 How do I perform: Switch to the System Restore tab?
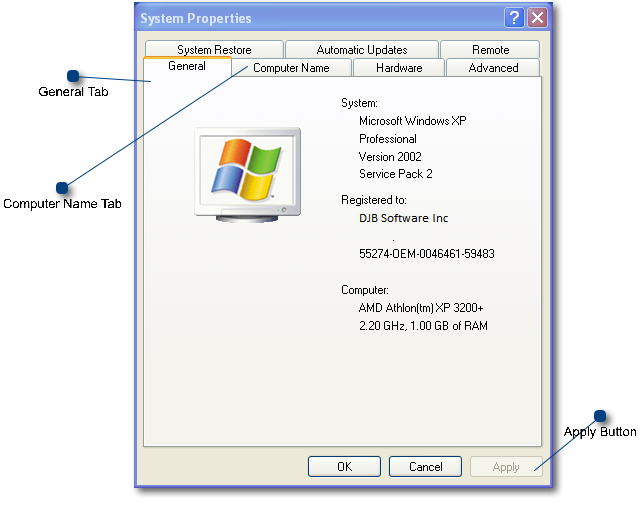[x=214, y=49]
